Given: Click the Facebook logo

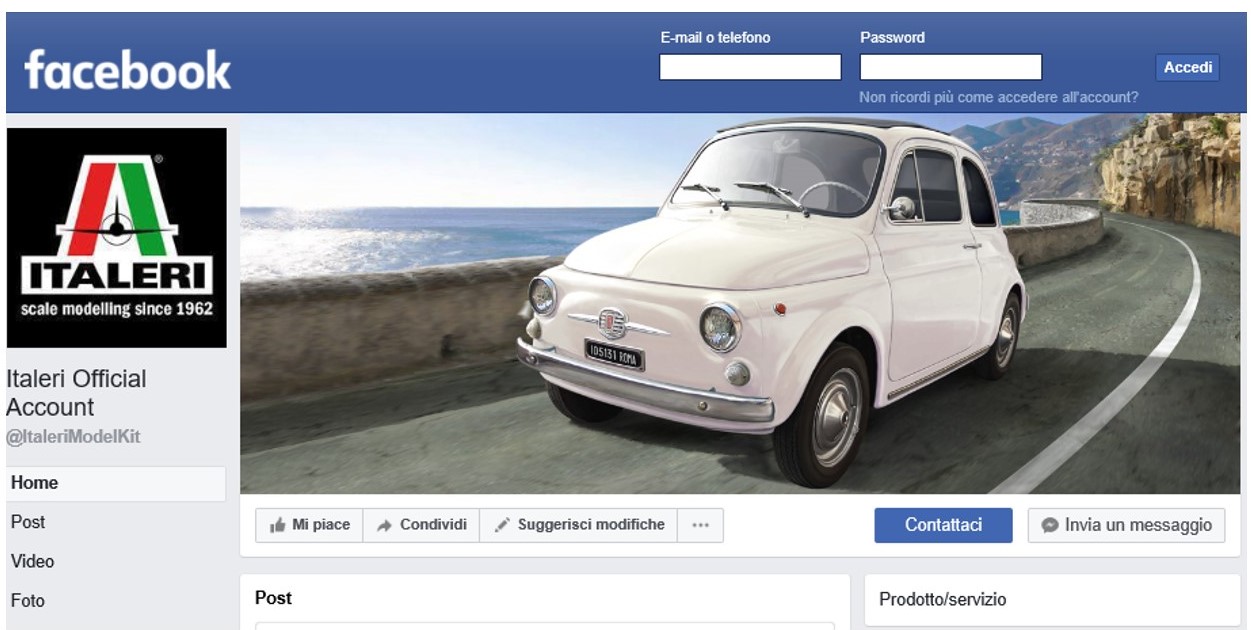Looking at the screenshot, I should click(127, 71).
